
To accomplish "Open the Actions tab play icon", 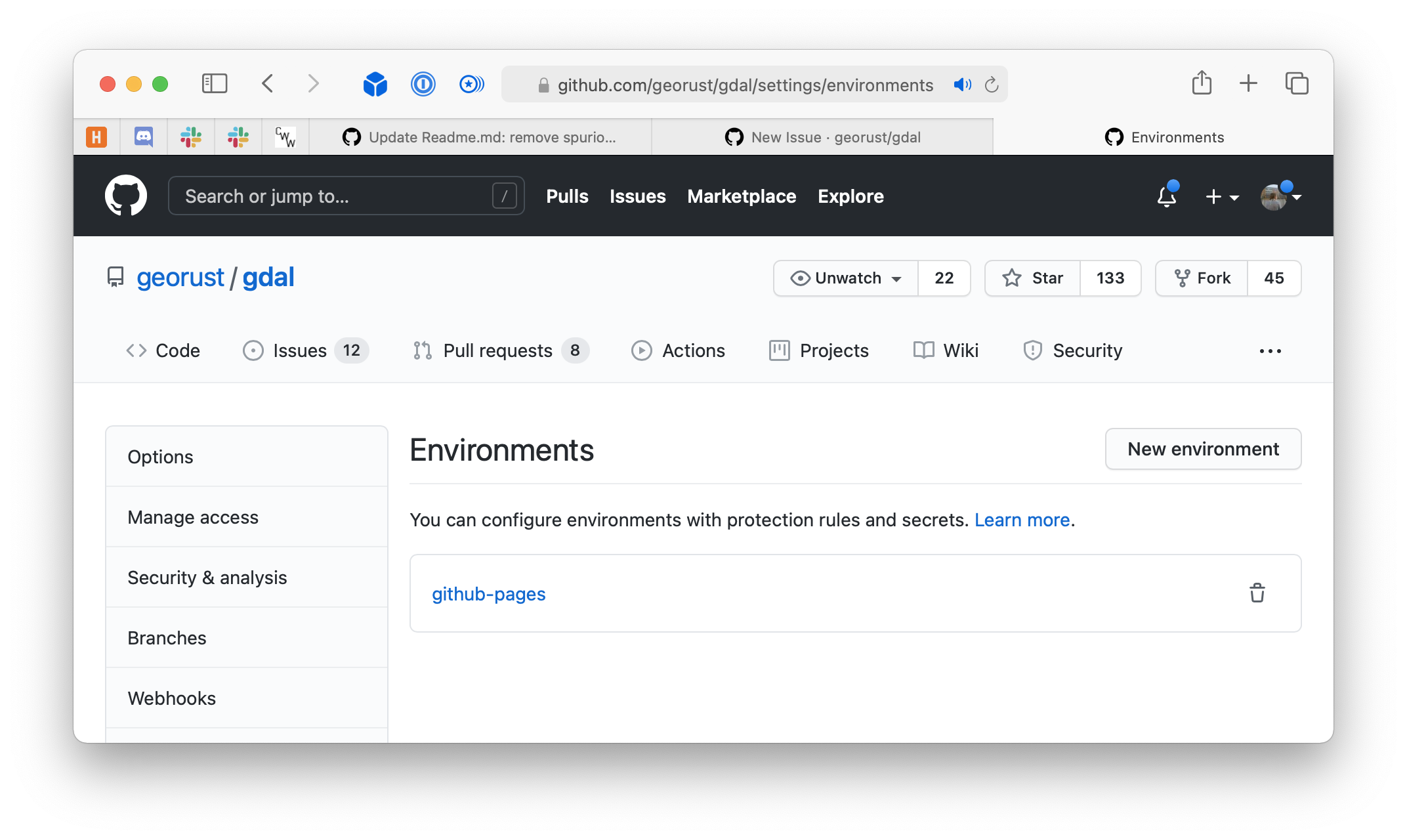I will (x=642, y=350).
